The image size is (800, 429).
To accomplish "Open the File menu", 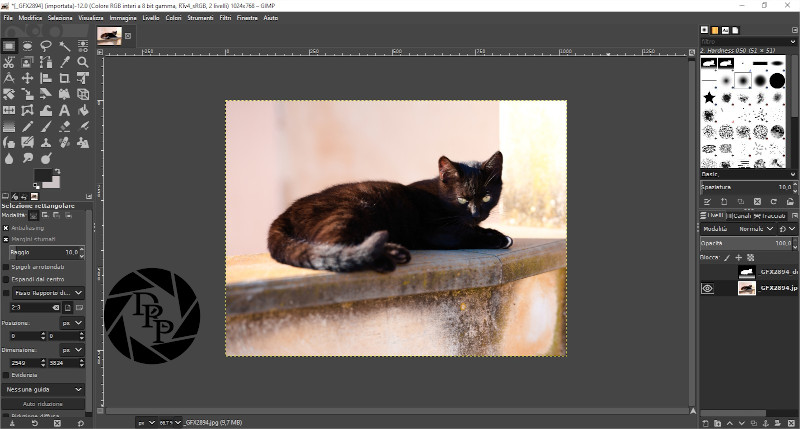I will tap(8, 18).
